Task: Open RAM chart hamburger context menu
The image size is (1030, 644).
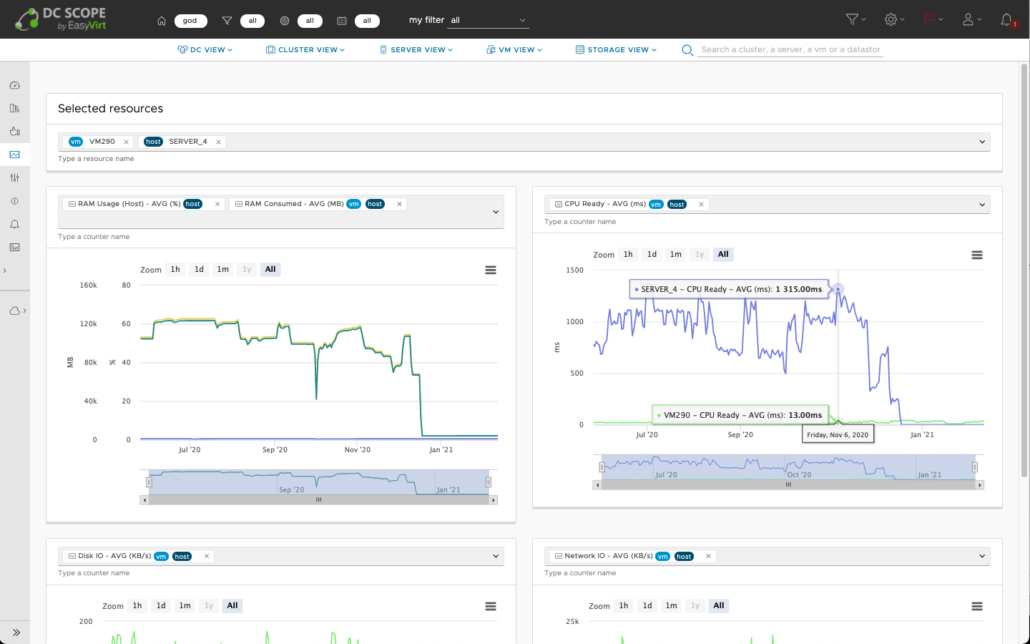Action: (491, 270)
